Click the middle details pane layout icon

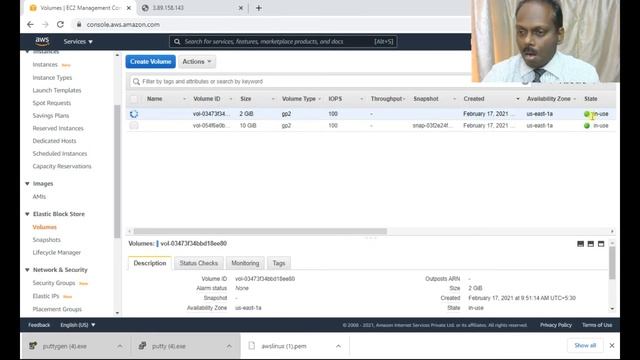coord(591,244)
